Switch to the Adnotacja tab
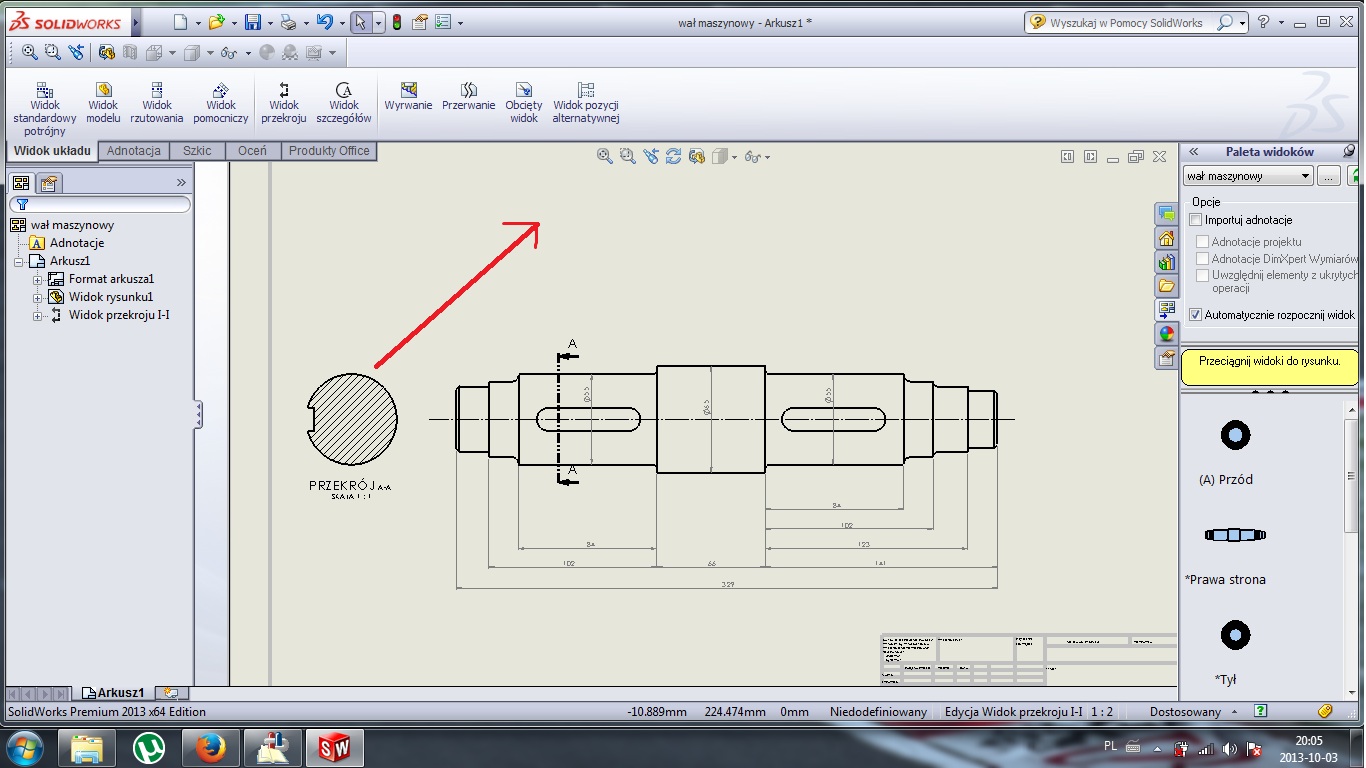 click(x=134, y=151)
